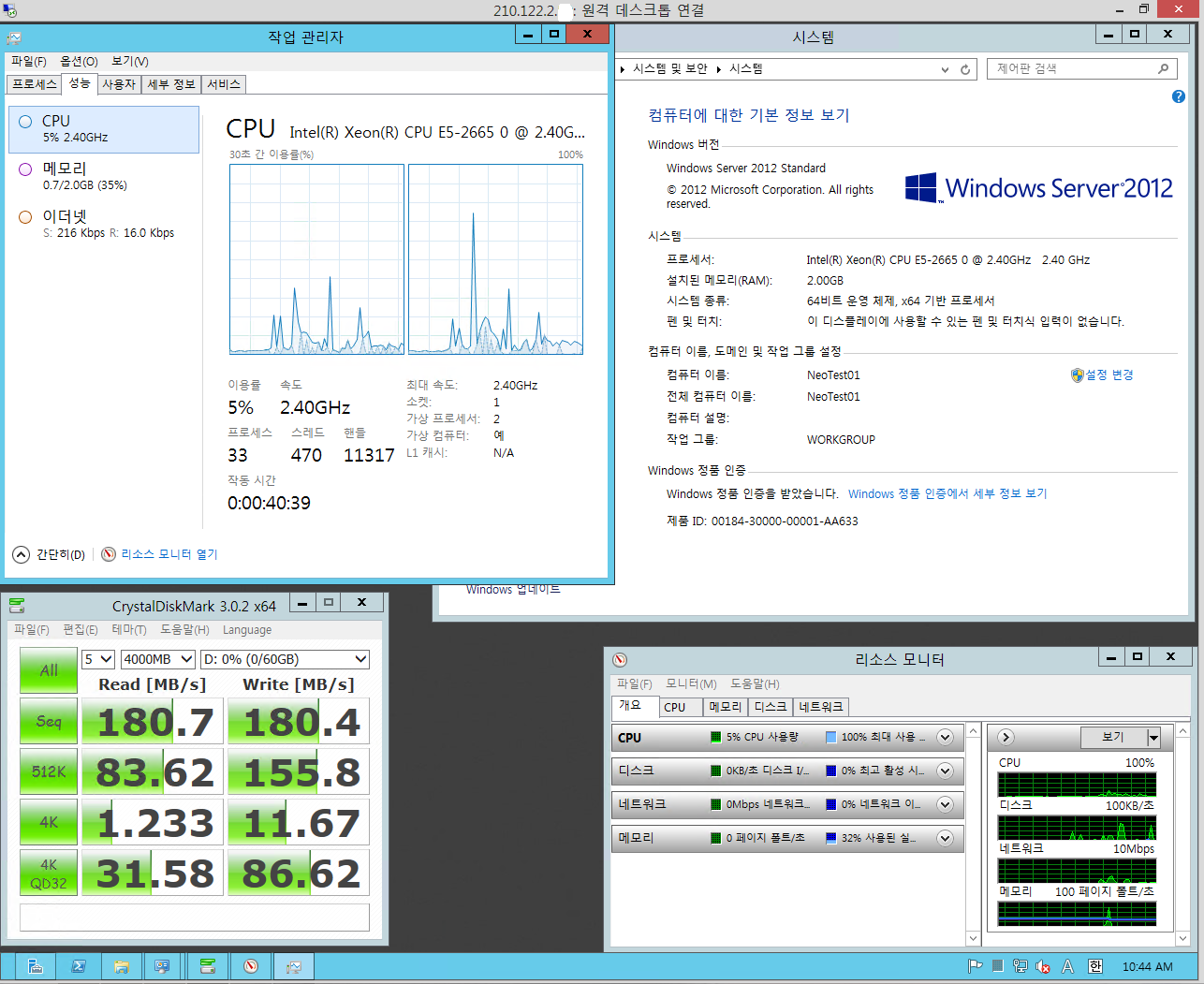The height and width of the screenshot is (984, 1204).
Task: Open Server Manager from the taskbar
Action: (x=36, y=966)
